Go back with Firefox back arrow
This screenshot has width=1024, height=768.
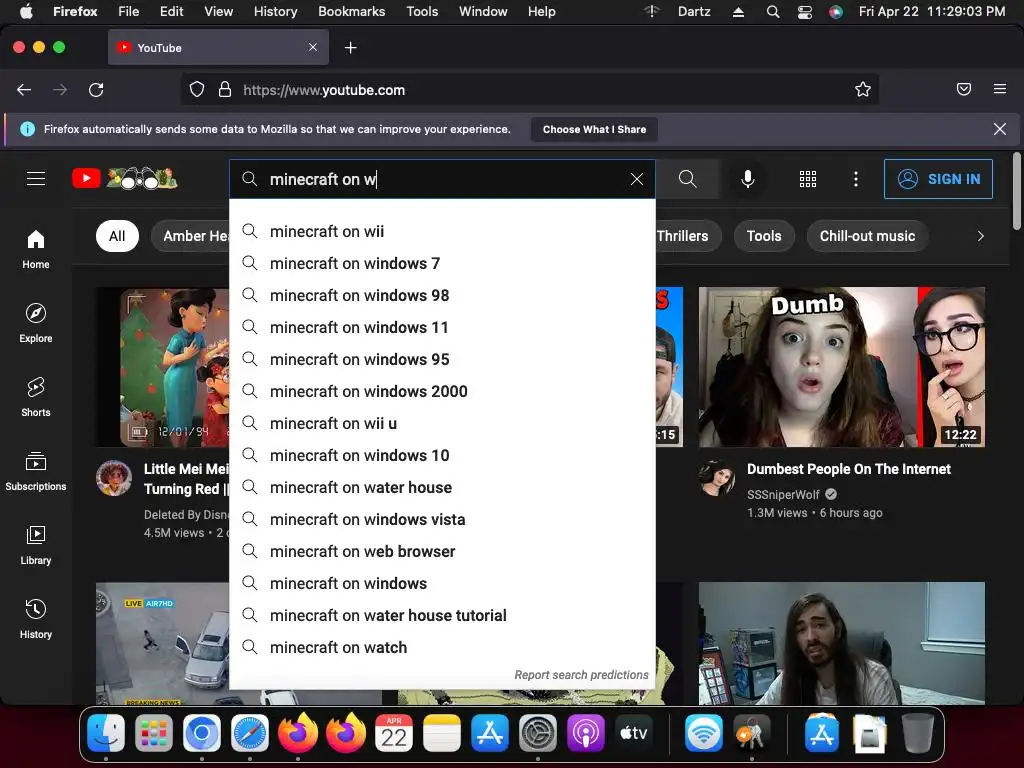(x=24, y=89)
